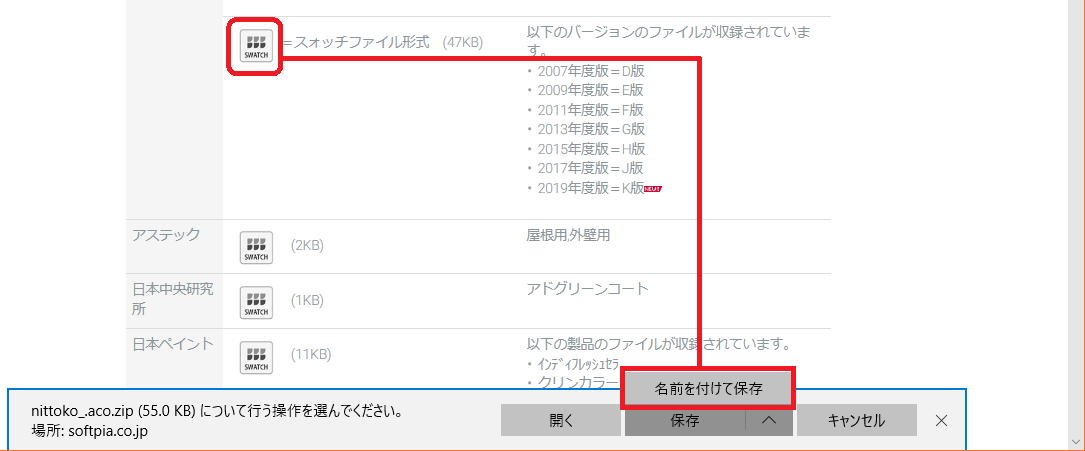This screenshot has width=1085, height=451.
Task: Click the 日本中央研究所 SWATCH icon
Action: (x=256, y=302)
